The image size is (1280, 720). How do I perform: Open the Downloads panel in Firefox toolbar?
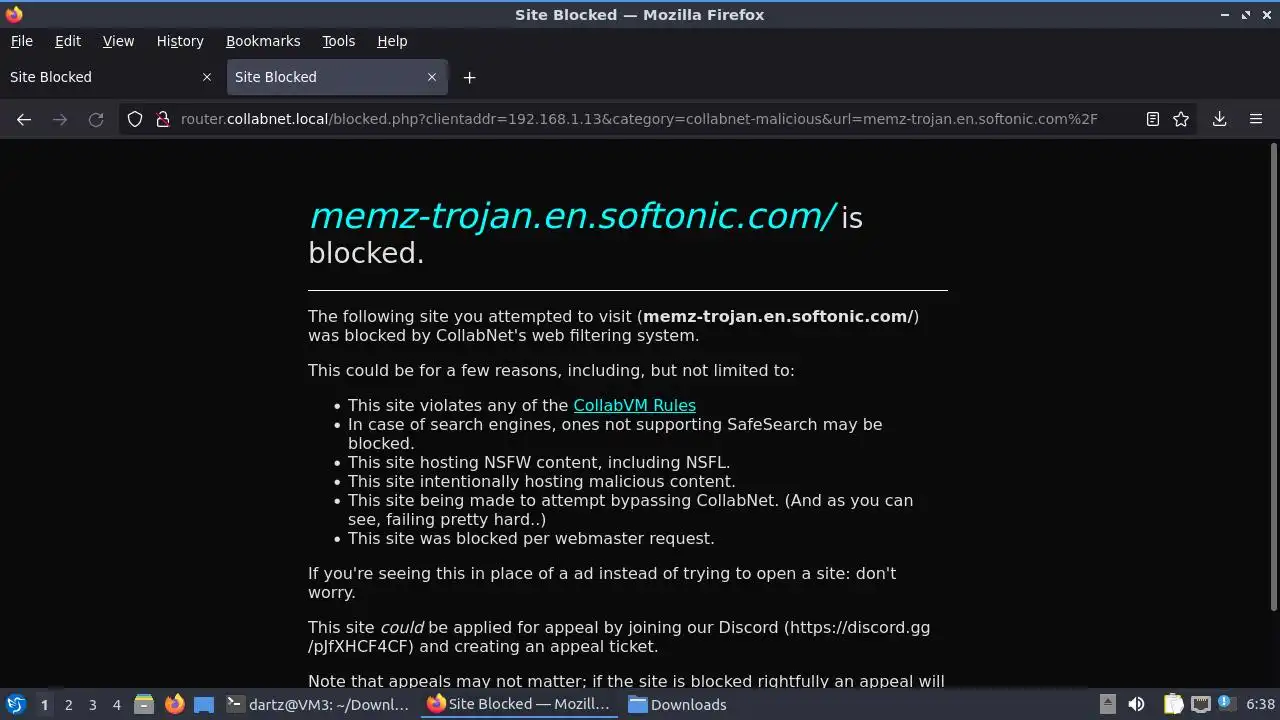pyautogui.click(x=1220, y=119)
